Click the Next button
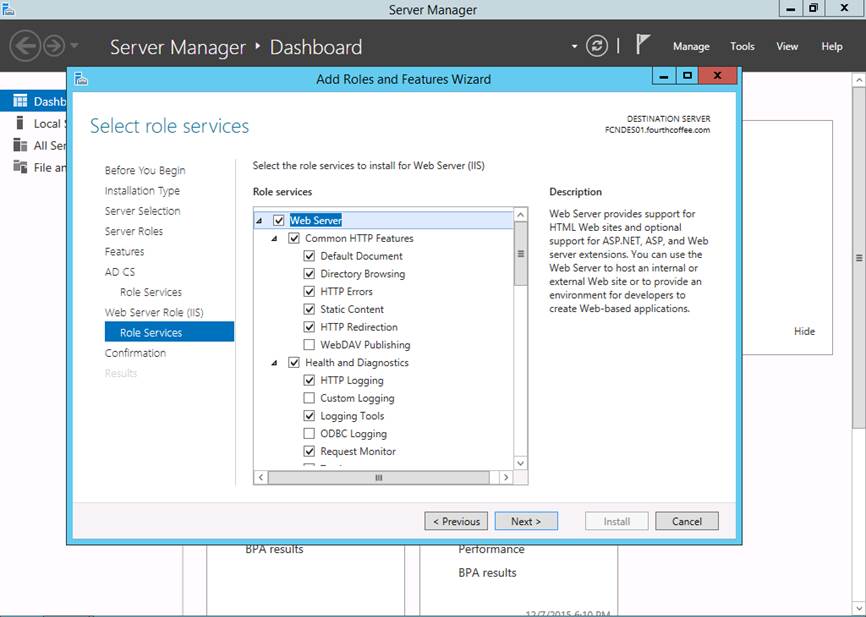This screenshot has height=617, width=866. (526, 521)
